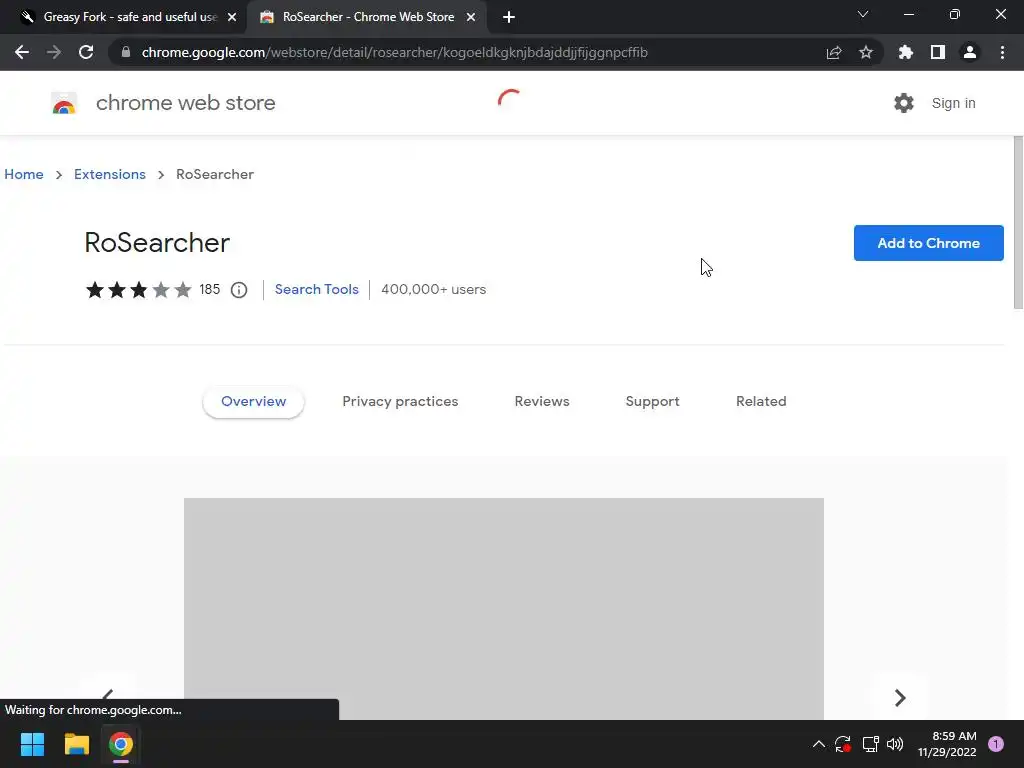
Task: Click the 400,000+ users text
Action: (x=434, y=289)
